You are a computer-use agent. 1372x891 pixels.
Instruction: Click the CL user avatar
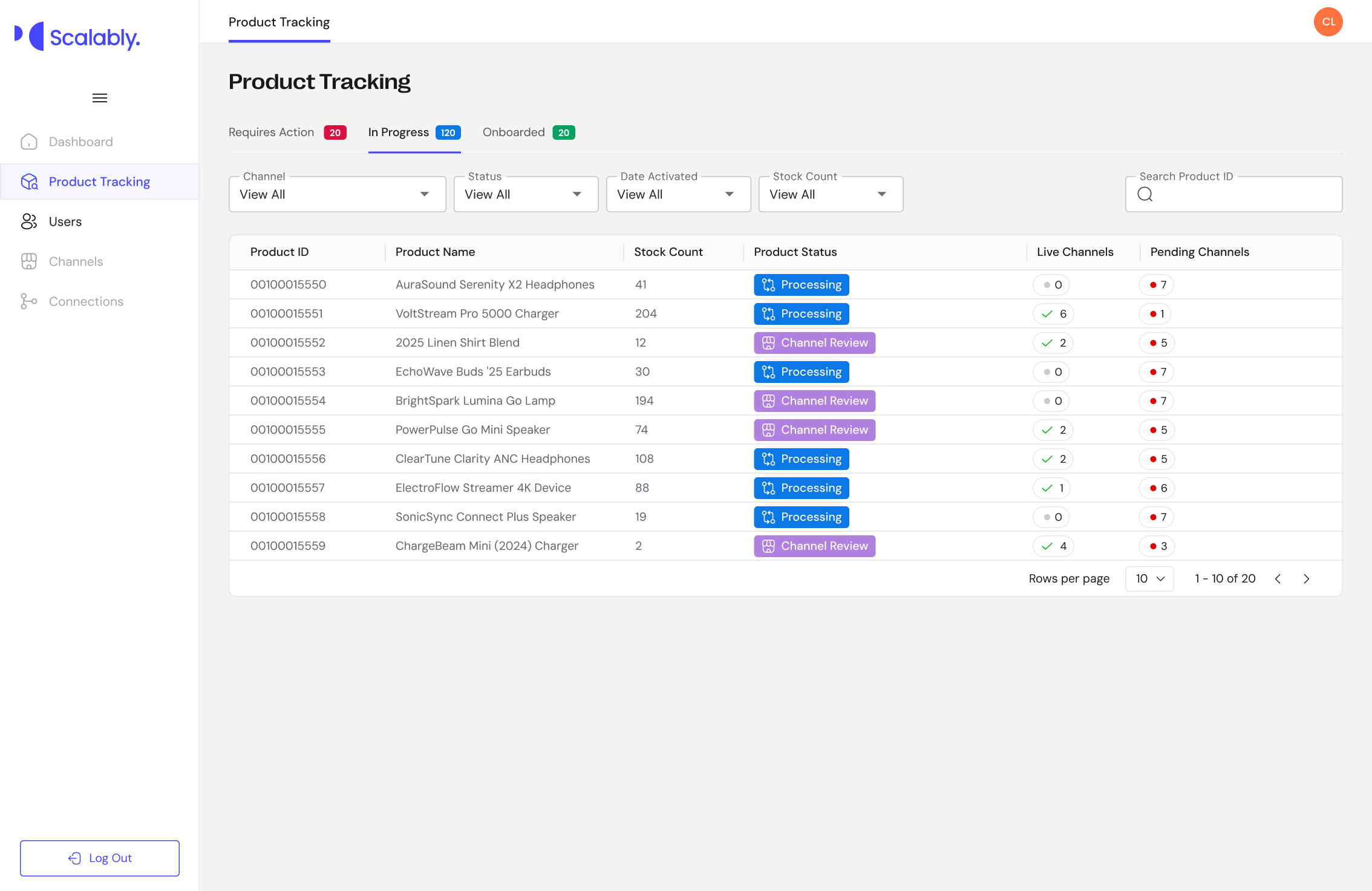pos(1328,22)
